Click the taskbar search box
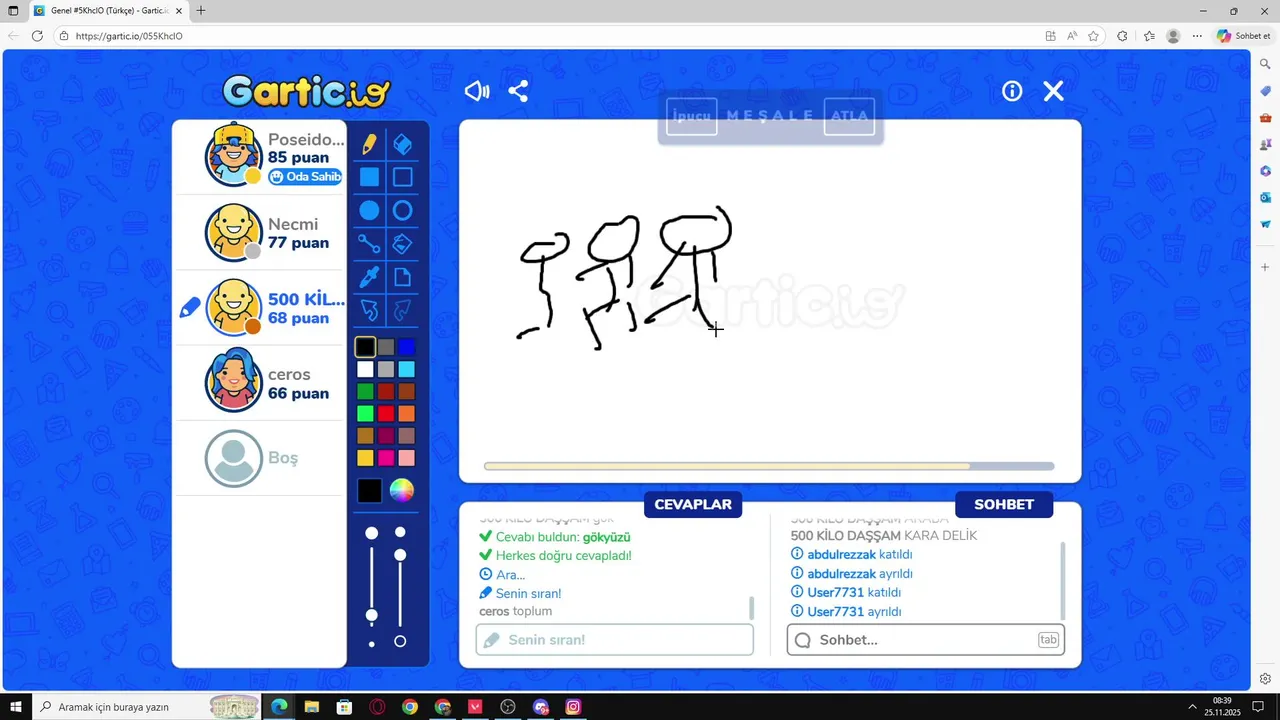Viewport: 1280px width, 720px height. (x=146, y=707)
